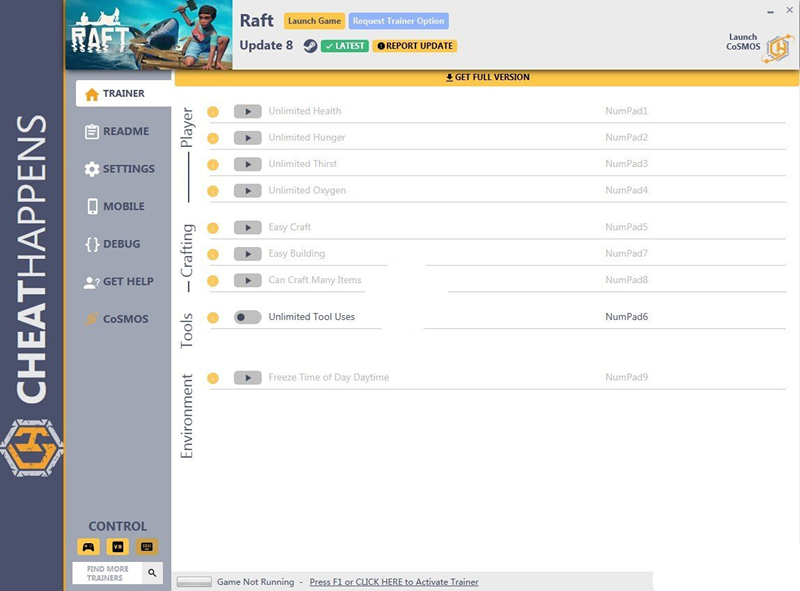
Task: Click the search magnifier for trainers
Action: pyautogui.click(x=152, y=573)
